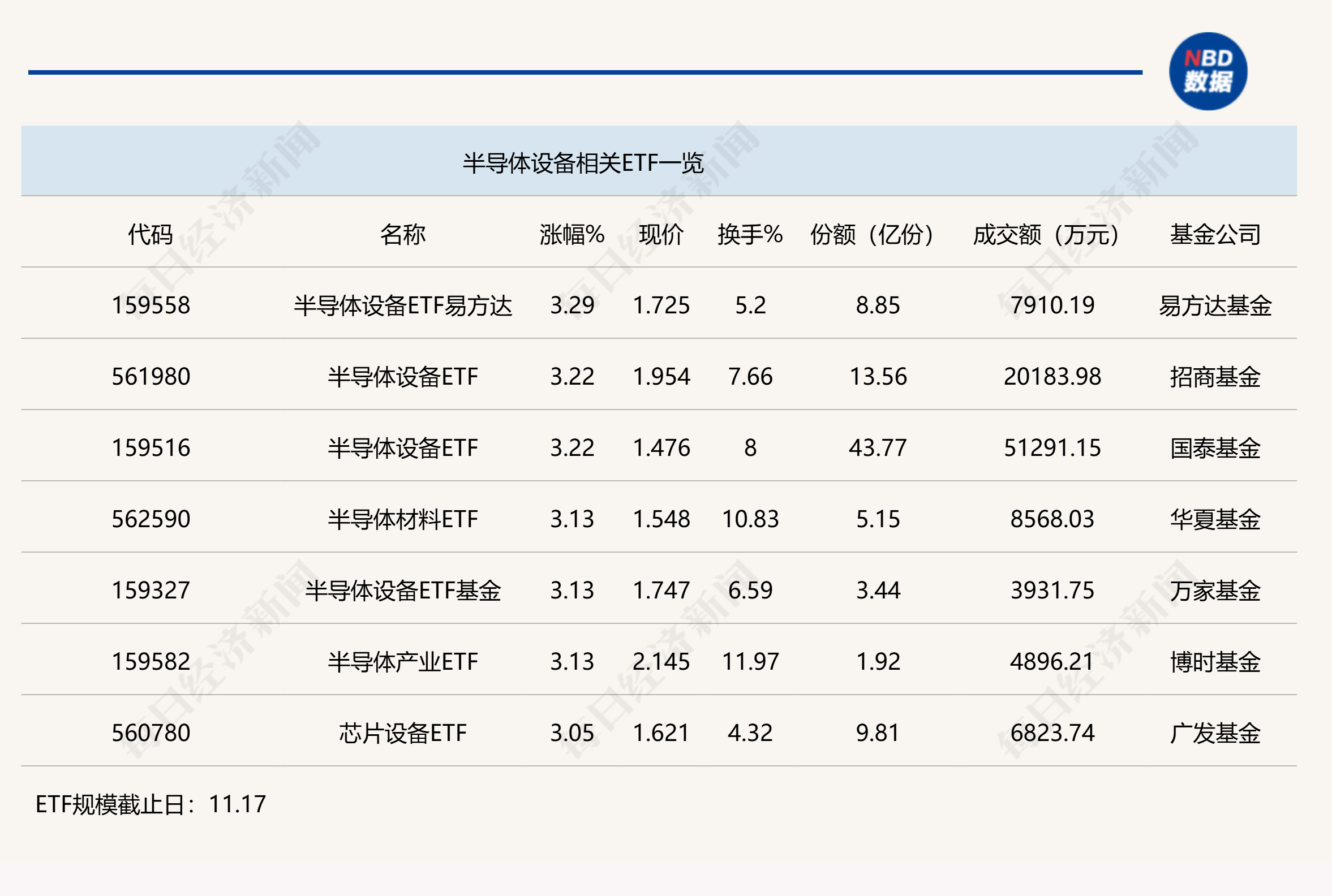The width and height of the screenshot is (1332, 896).
Task: Click the table title 半导体设备相关ETF一览
Action: tap(582, 163)
